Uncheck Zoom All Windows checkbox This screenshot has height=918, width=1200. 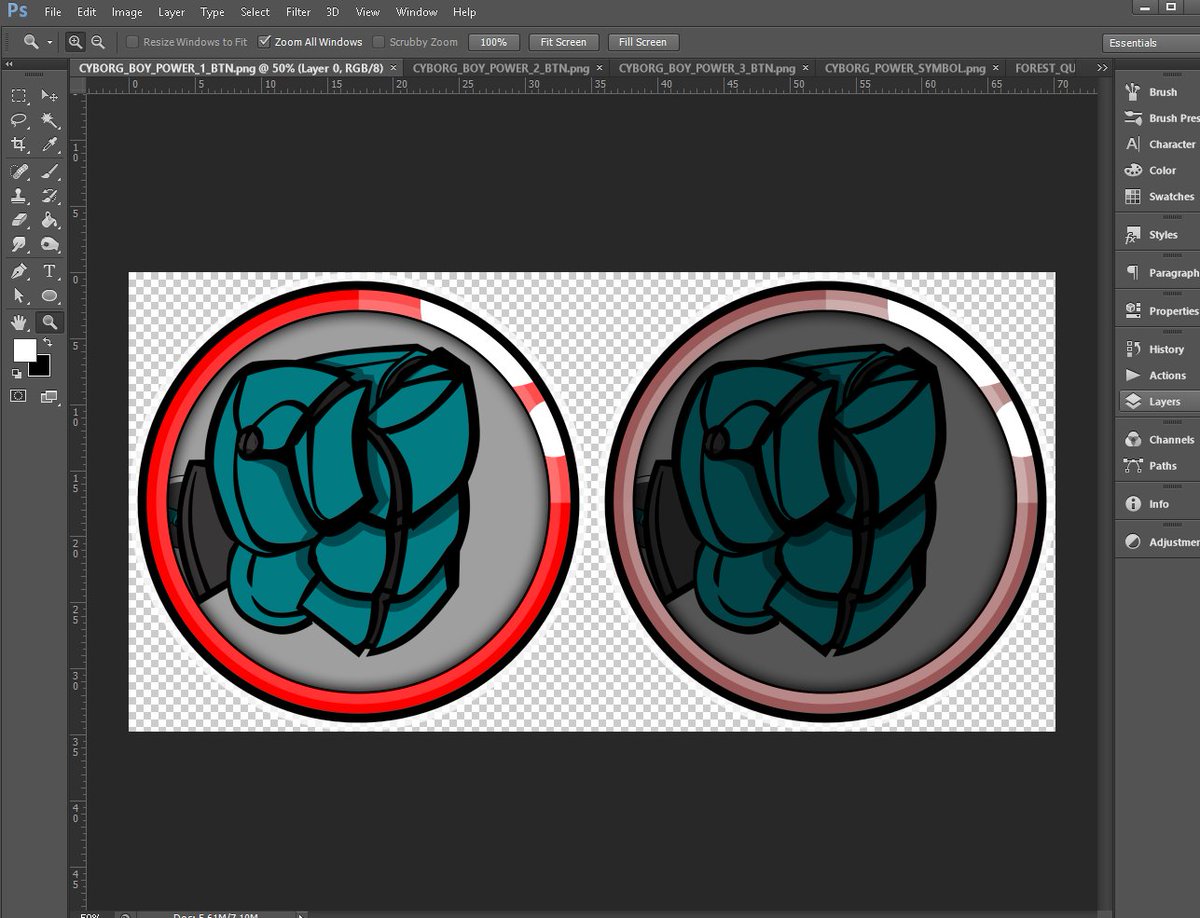click(264, 42)
